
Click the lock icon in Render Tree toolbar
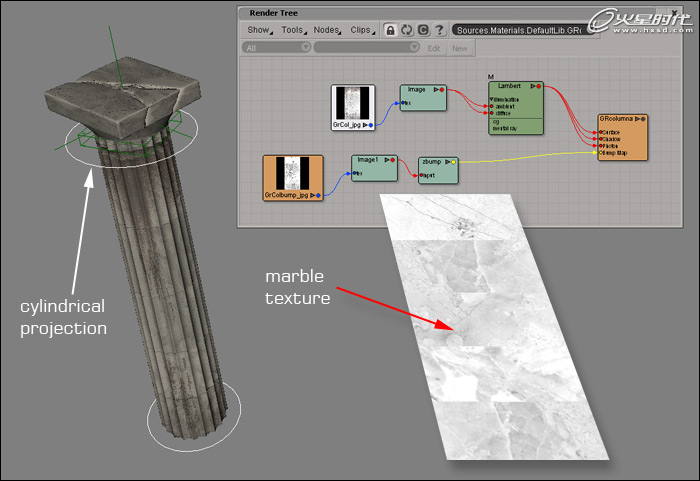click(390, 30)
